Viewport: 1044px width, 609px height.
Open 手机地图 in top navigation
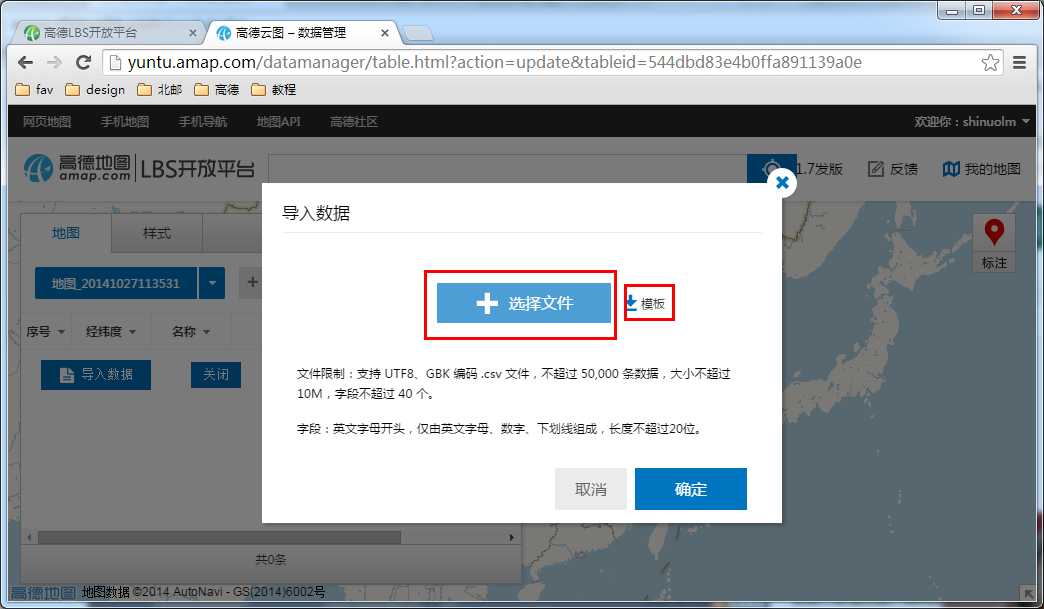point(125,121)
